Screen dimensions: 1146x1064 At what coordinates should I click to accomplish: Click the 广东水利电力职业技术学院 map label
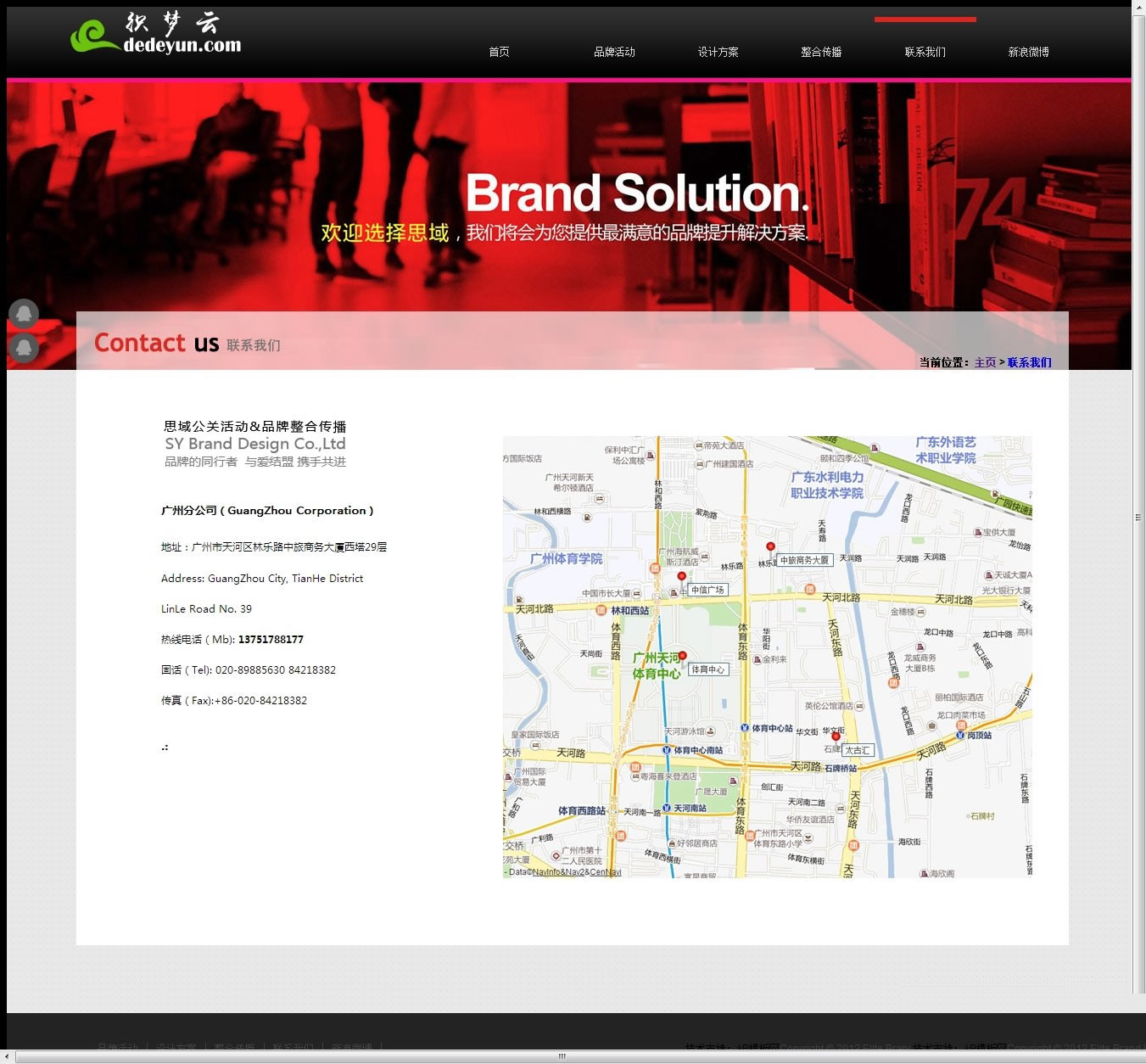827,484
